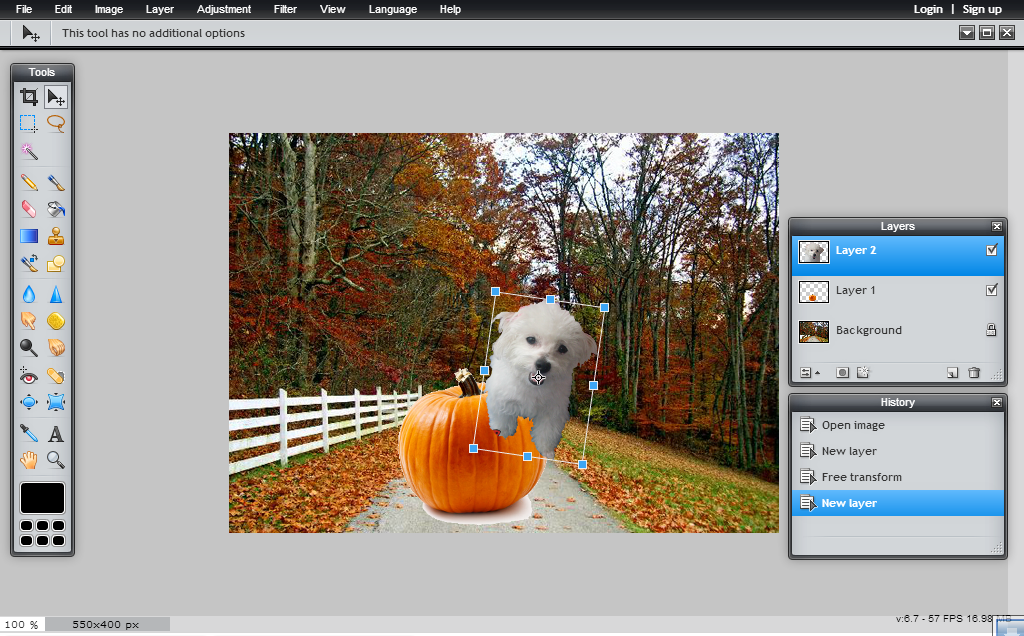
Task: Open the Image menu
Action: [x=108, y=9]
